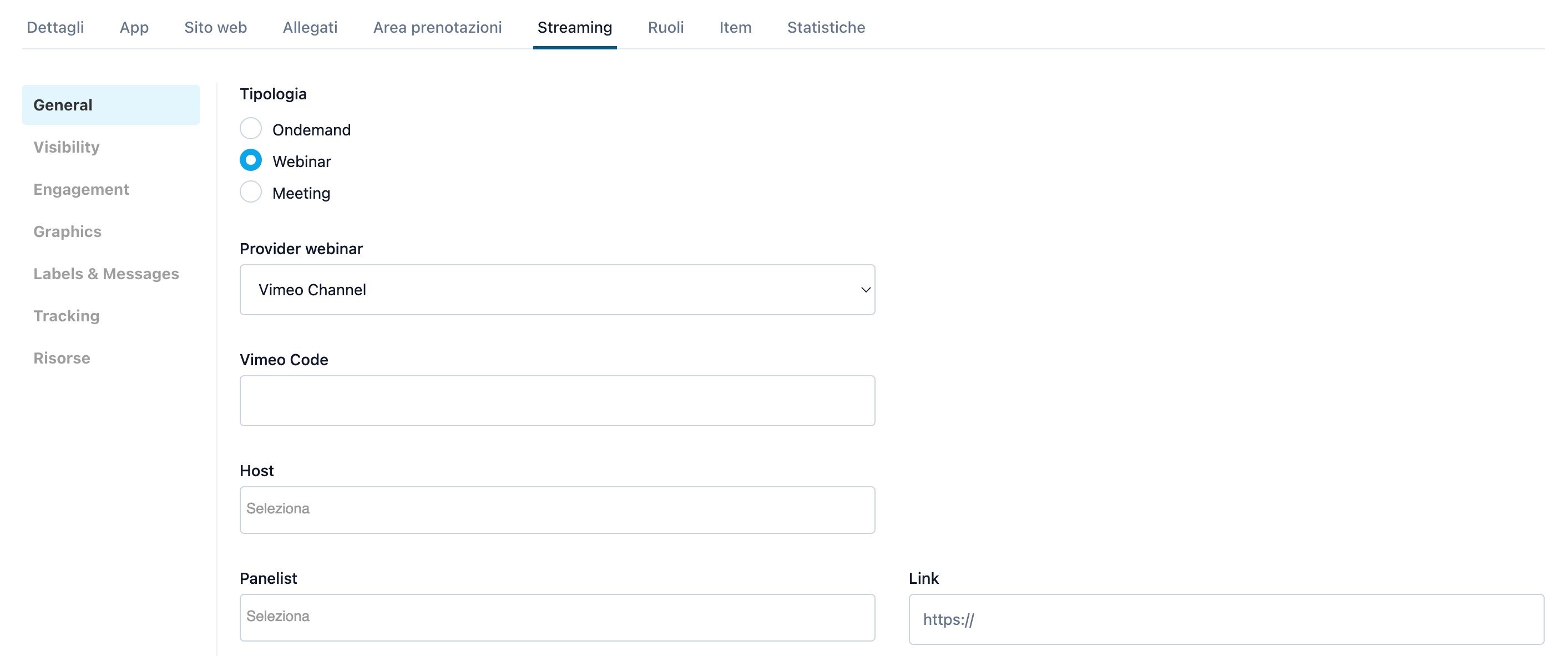
Task: Switch to the Ruoli tab
Action: tap(665, 27)
